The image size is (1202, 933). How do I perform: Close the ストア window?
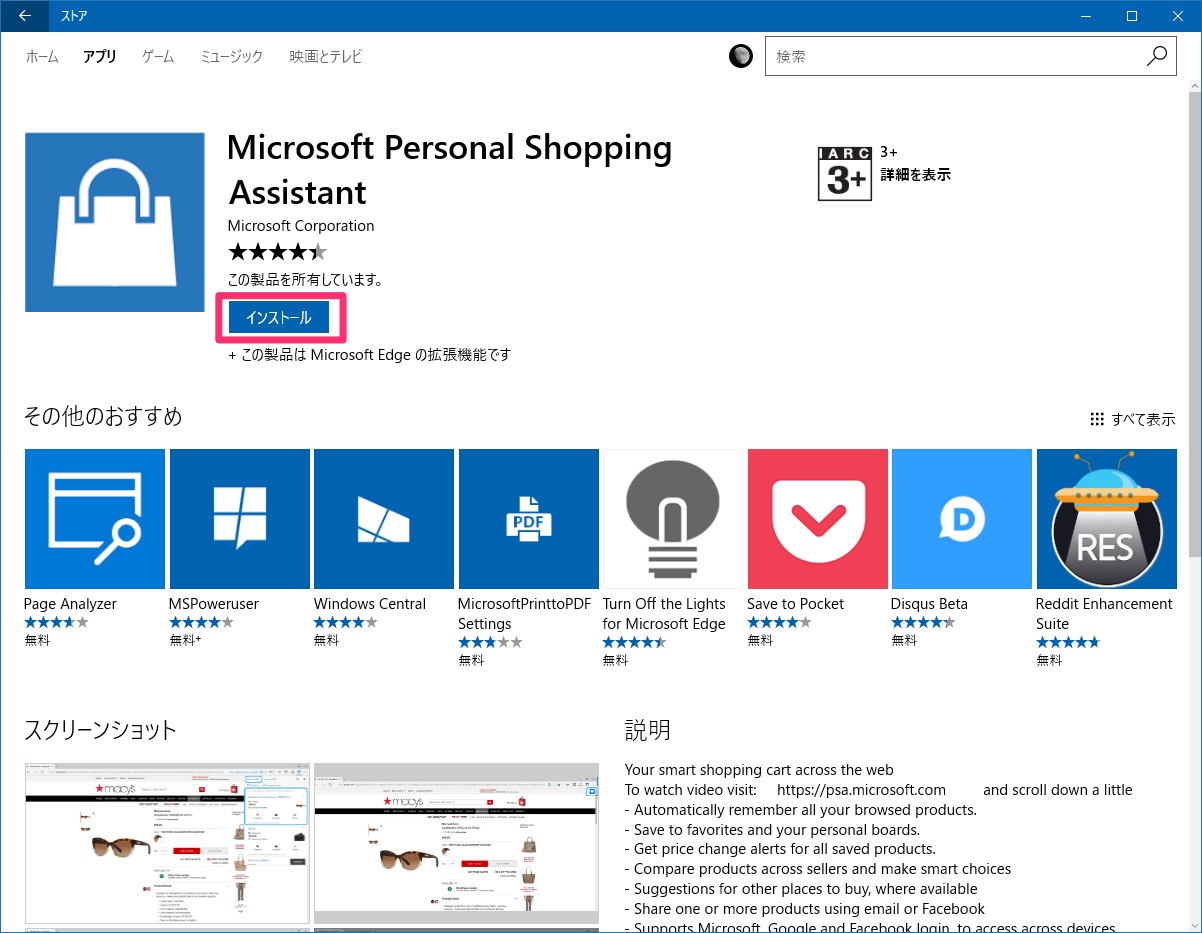pos(1178,16)
